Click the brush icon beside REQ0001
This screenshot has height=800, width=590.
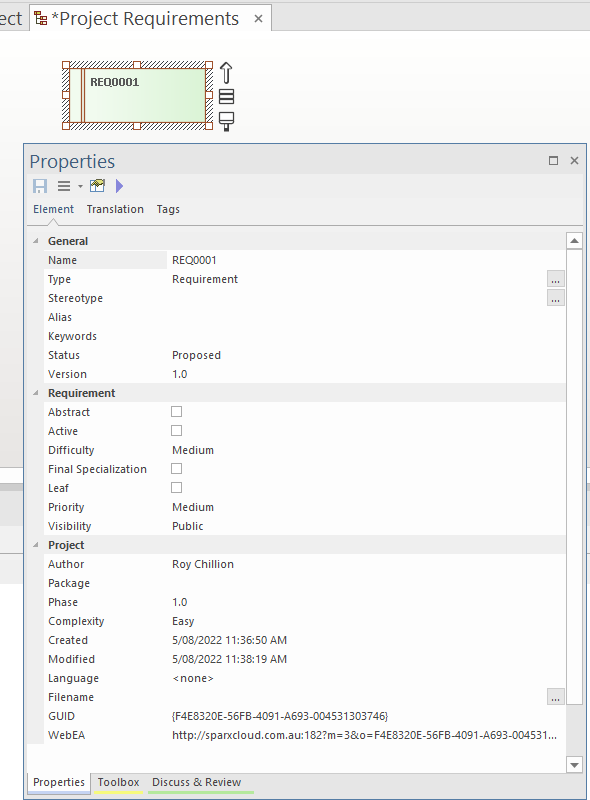pyautogui.click(x=226, y=121)
